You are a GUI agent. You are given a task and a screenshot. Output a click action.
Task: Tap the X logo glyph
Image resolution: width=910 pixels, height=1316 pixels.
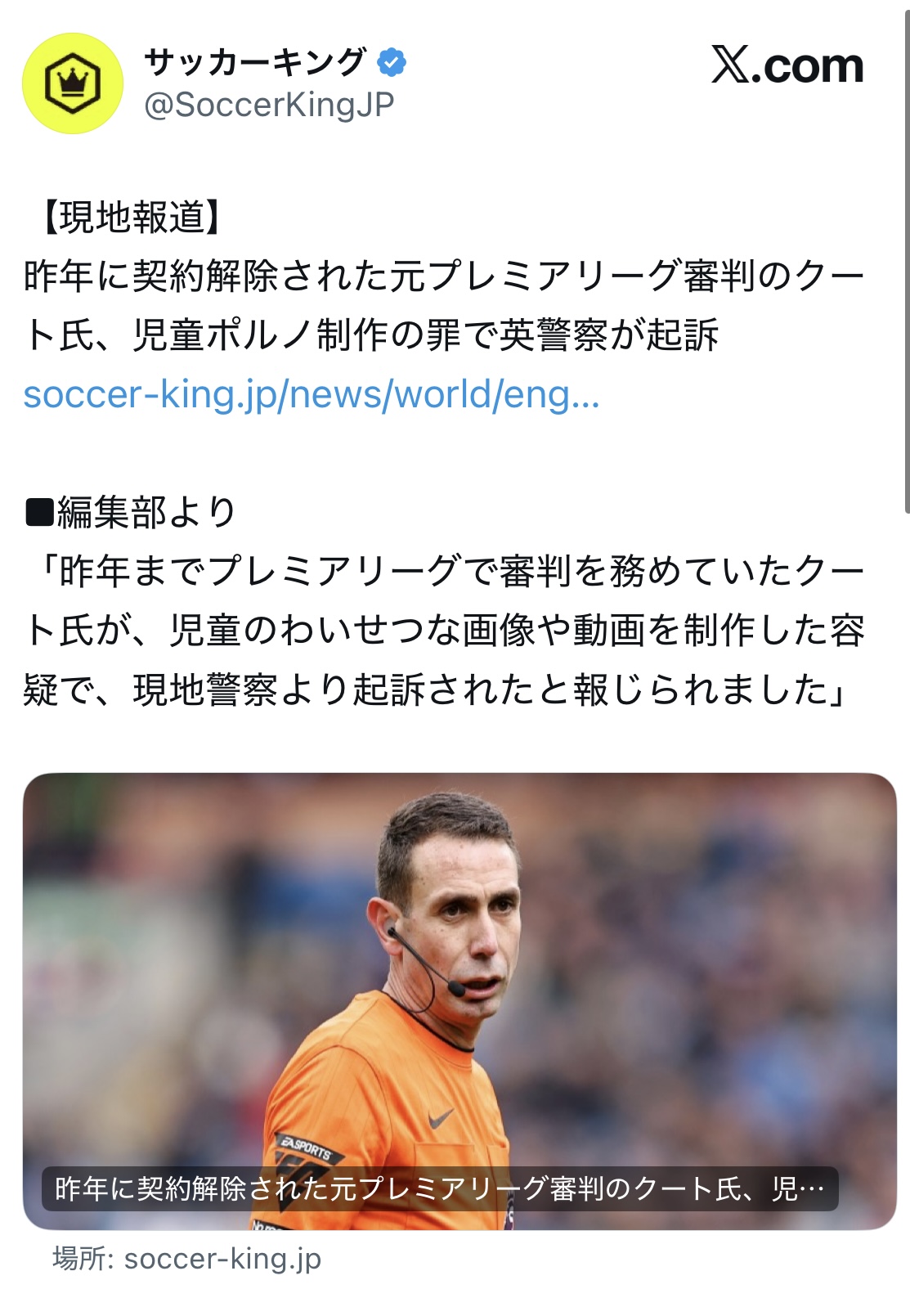coord(729,65)
